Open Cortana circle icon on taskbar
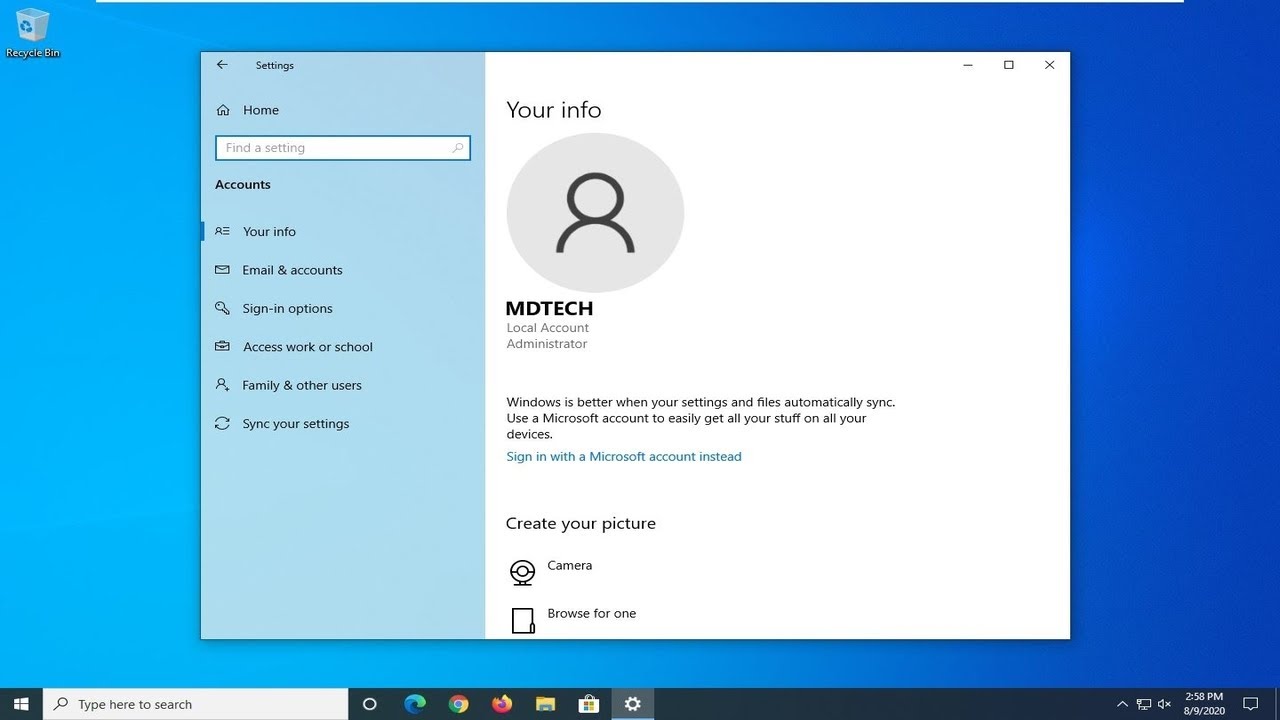 (x=369, y=704)
